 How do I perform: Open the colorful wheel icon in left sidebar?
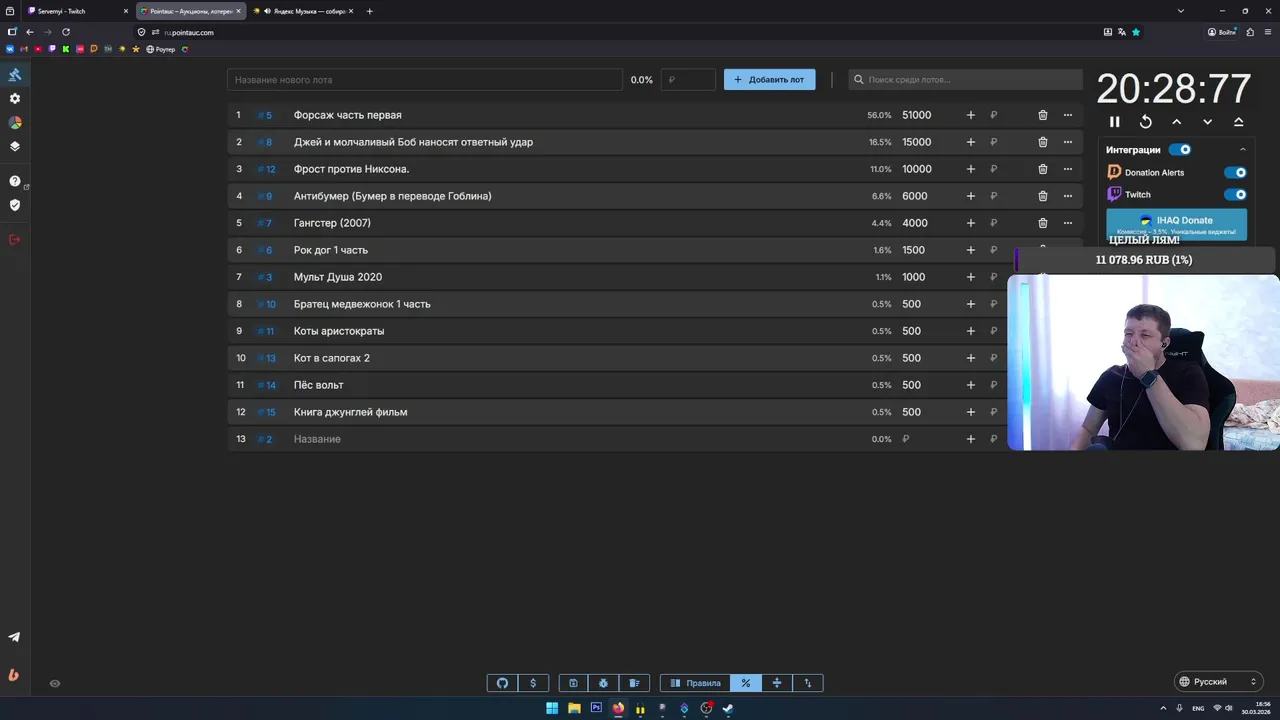point(14,122)
